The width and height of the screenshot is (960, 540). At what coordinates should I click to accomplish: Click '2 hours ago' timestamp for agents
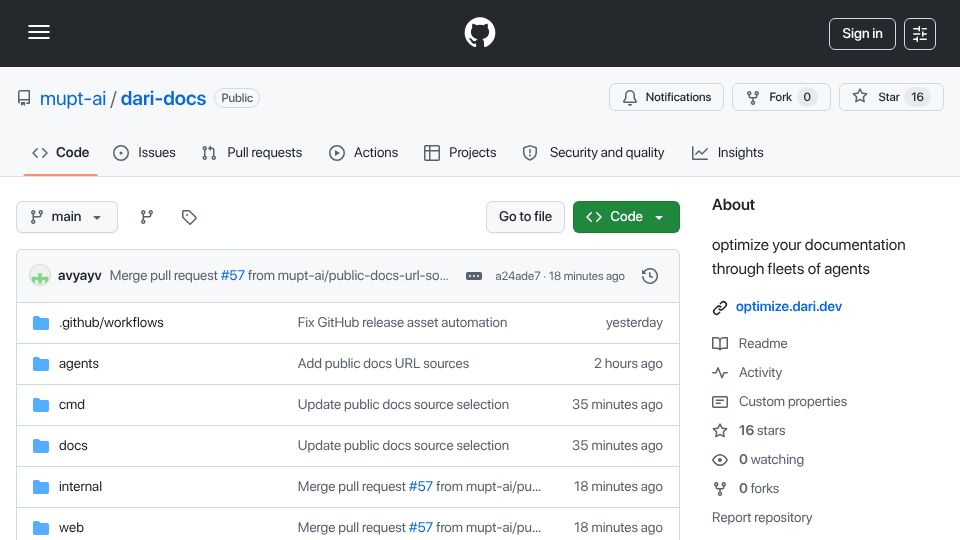tap(628, 364)
